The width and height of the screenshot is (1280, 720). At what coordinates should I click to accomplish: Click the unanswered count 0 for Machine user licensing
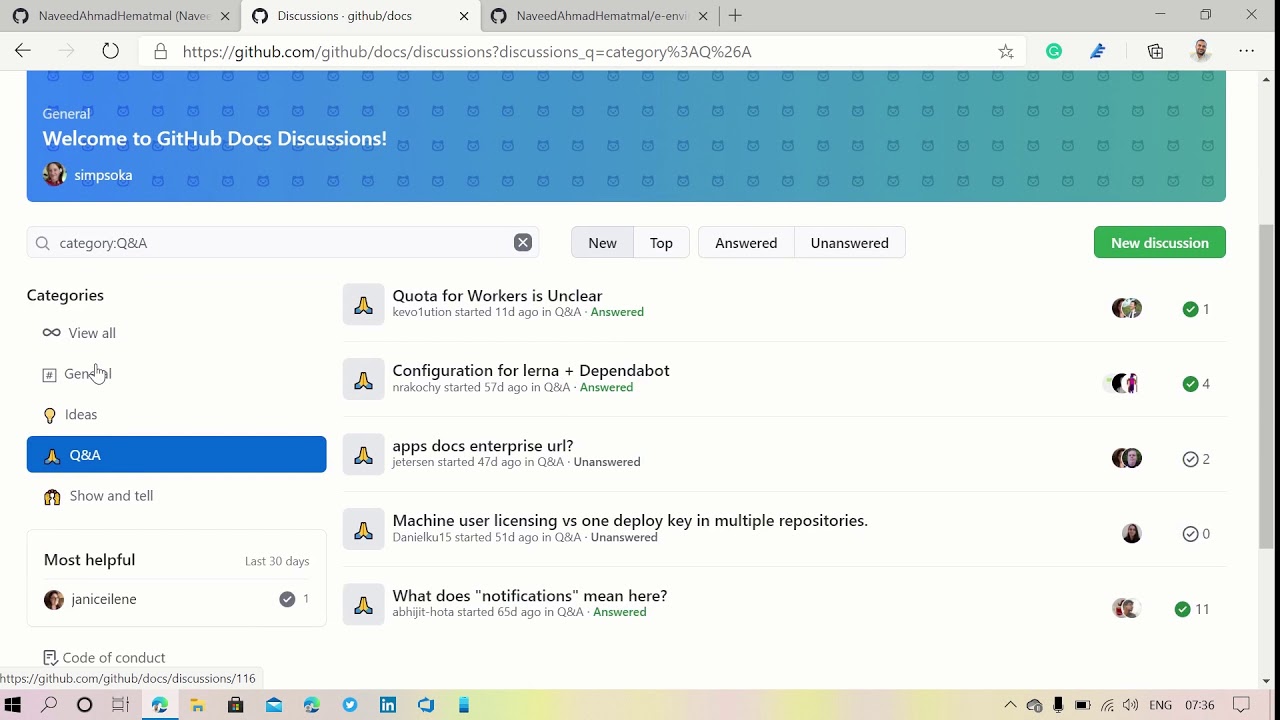click(x=1196, y=534)
